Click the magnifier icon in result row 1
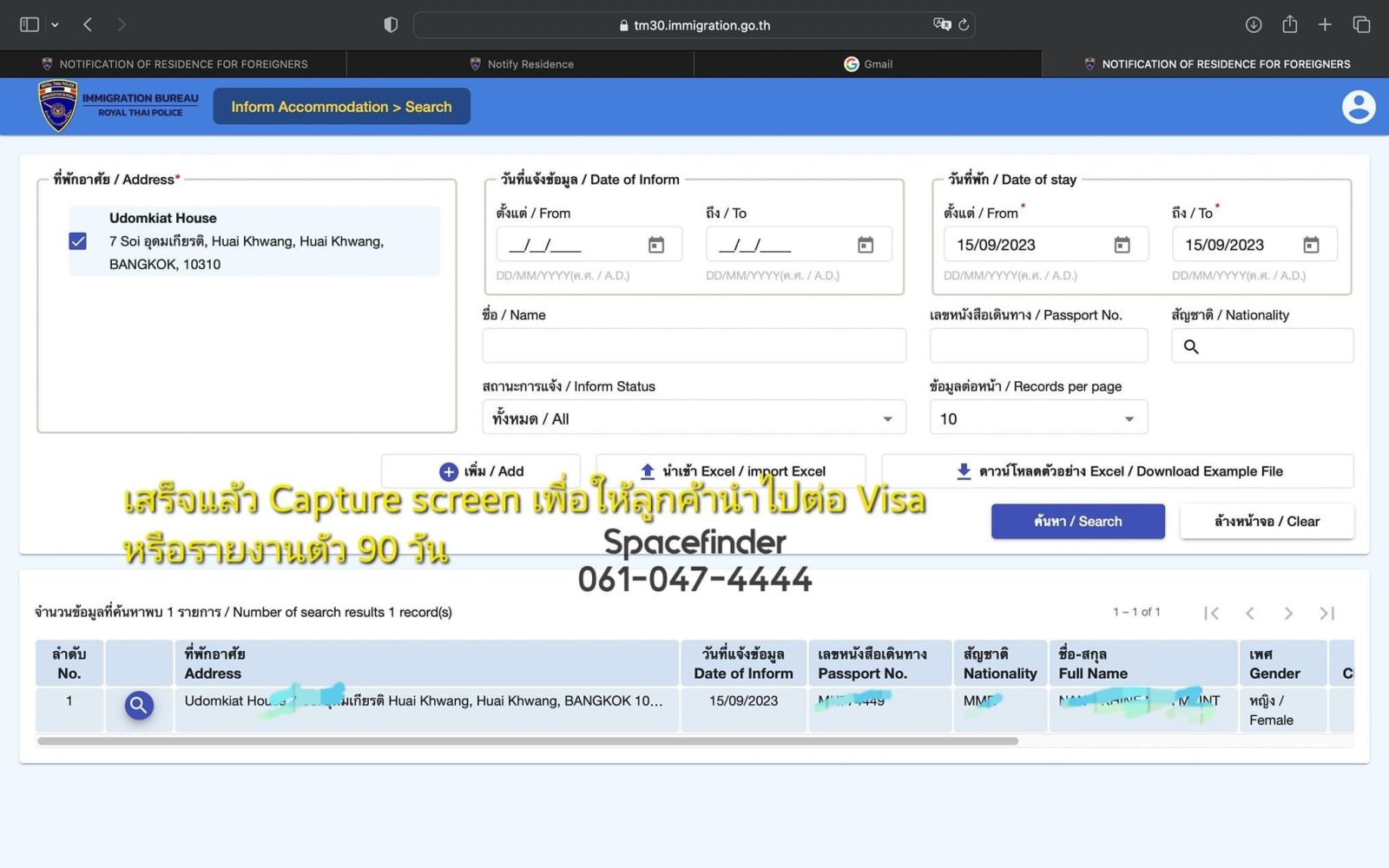Viewport: 1389px width, 868px height. 139,706
